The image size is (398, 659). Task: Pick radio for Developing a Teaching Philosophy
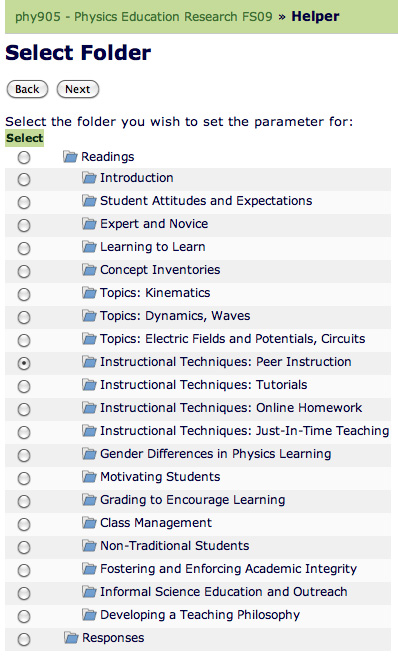coord(24,616)
